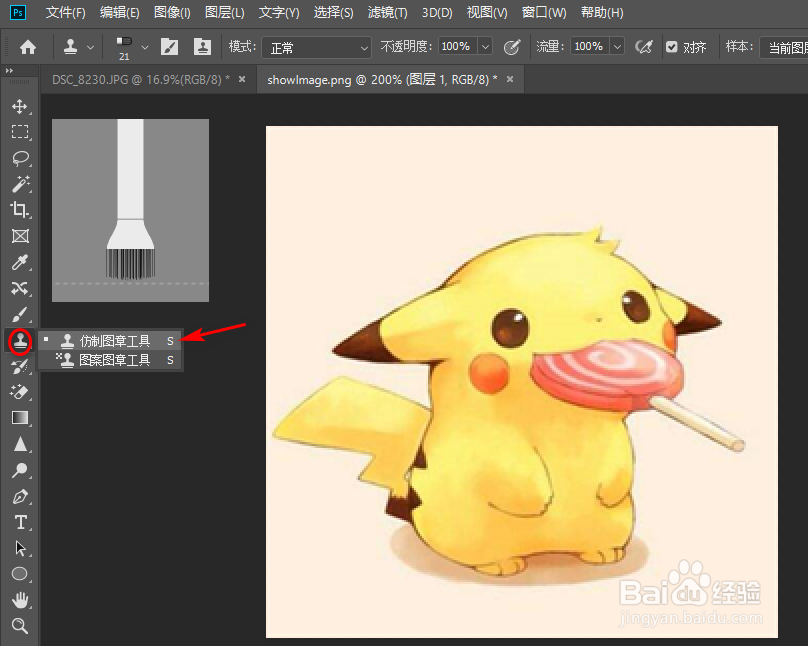Click the opacity 100% value field
This screenshot has width=808, height=646.
coord(458,47)
